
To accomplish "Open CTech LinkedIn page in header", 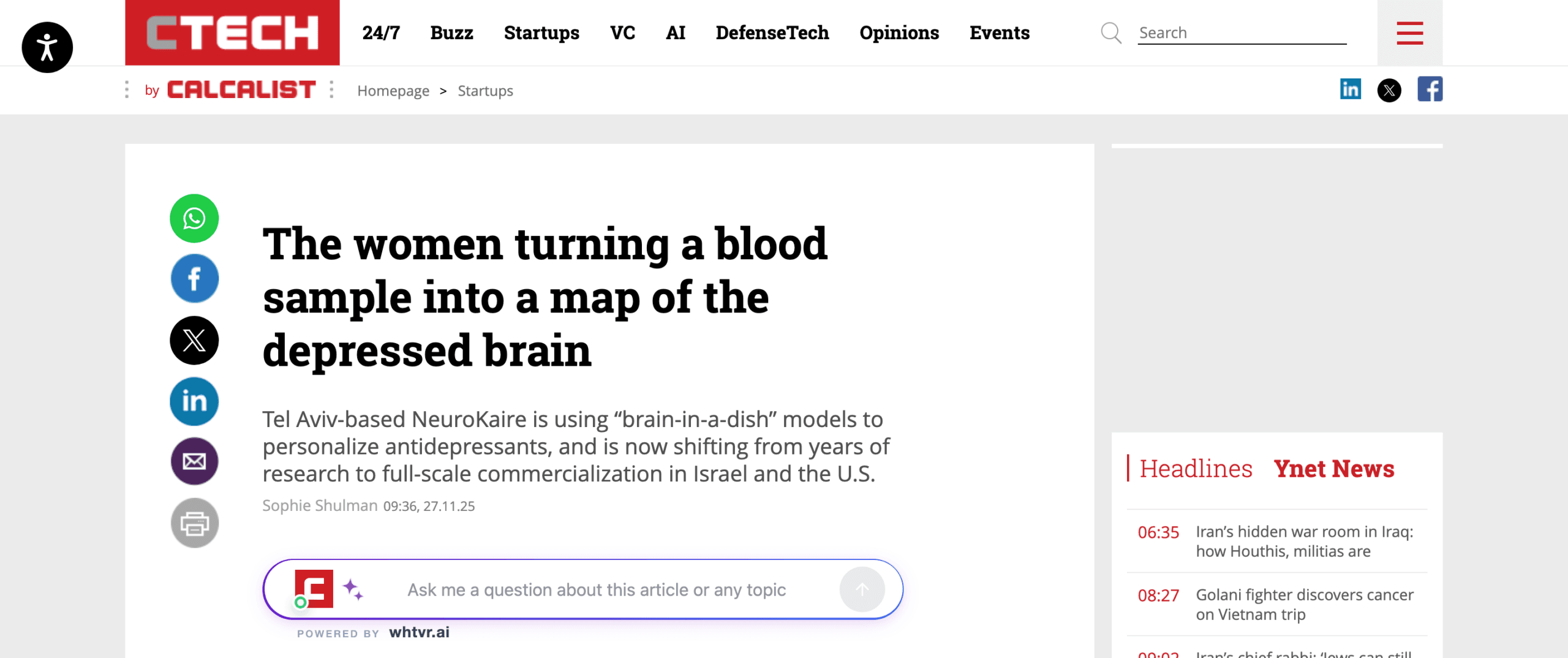I will (x=1350, y=89).
